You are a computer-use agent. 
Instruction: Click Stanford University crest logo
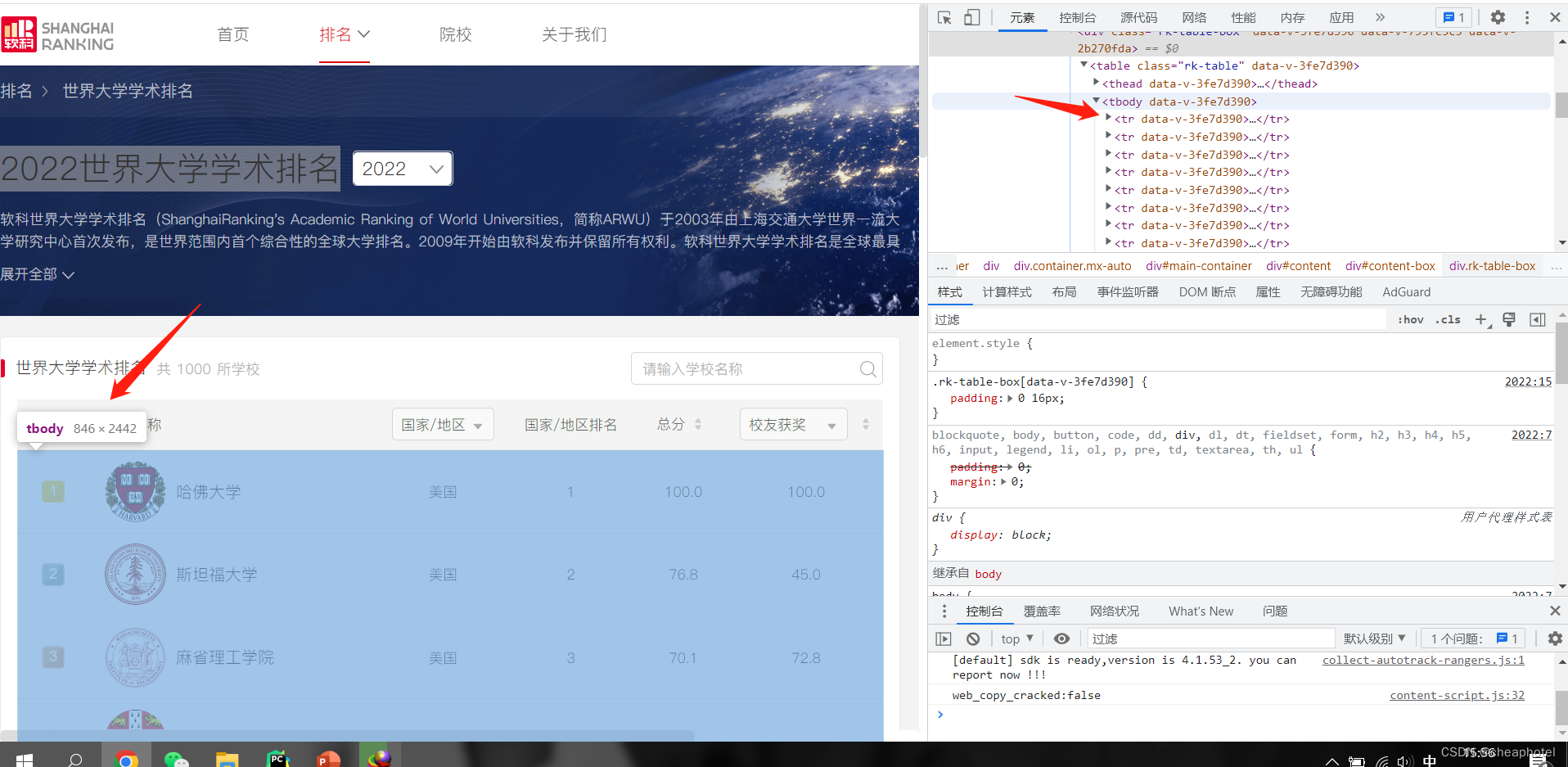click(x=136, y=574)
